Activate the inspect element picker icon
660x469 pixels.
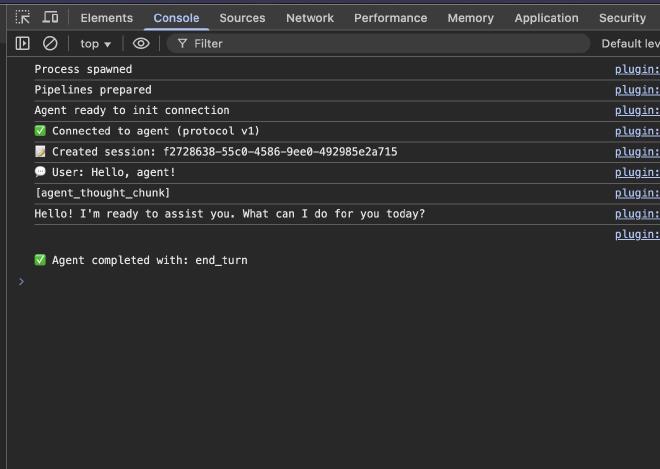22,18
